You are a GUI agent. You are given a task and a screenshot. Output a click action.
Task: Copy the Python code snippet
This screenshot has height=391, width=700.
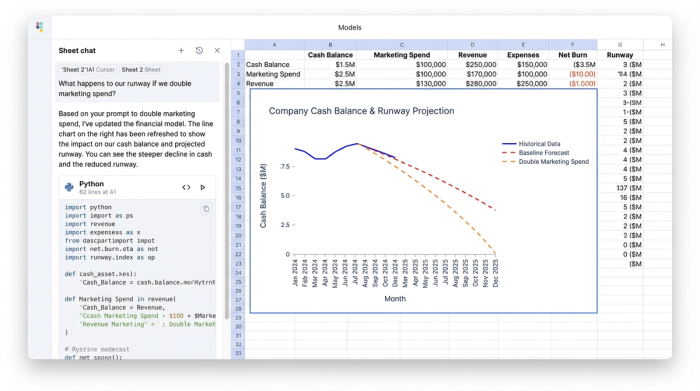coord(206,208)
